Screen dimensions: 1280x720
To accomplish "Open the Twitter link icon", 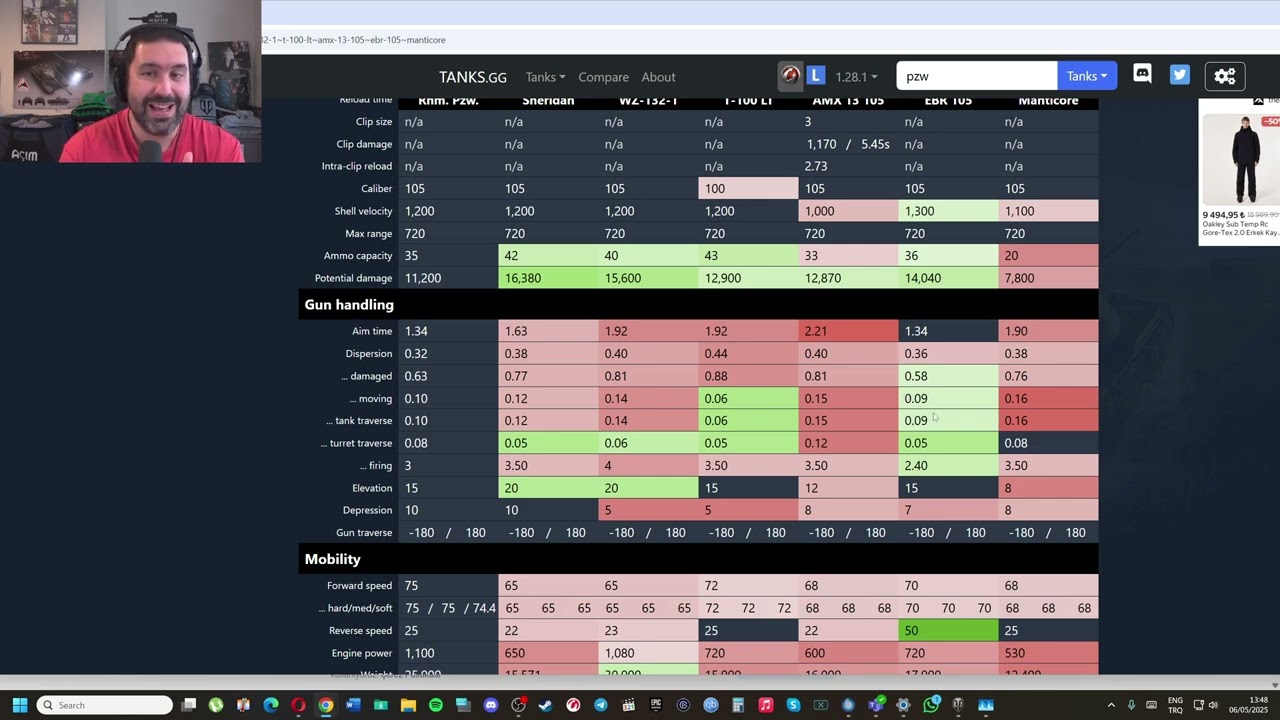I will 1180,75.
